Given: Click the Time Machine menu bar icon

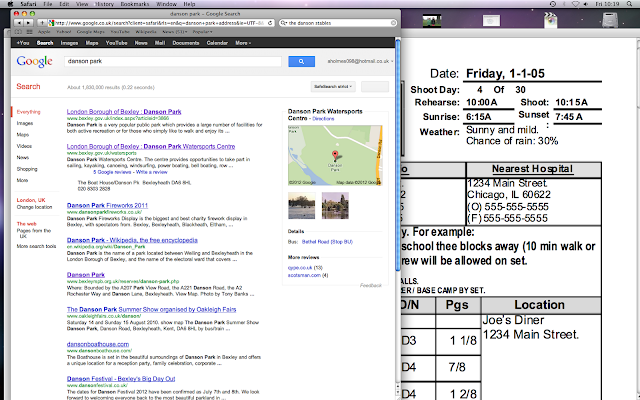Looking at the screenshot, I should tap(553, 4).
